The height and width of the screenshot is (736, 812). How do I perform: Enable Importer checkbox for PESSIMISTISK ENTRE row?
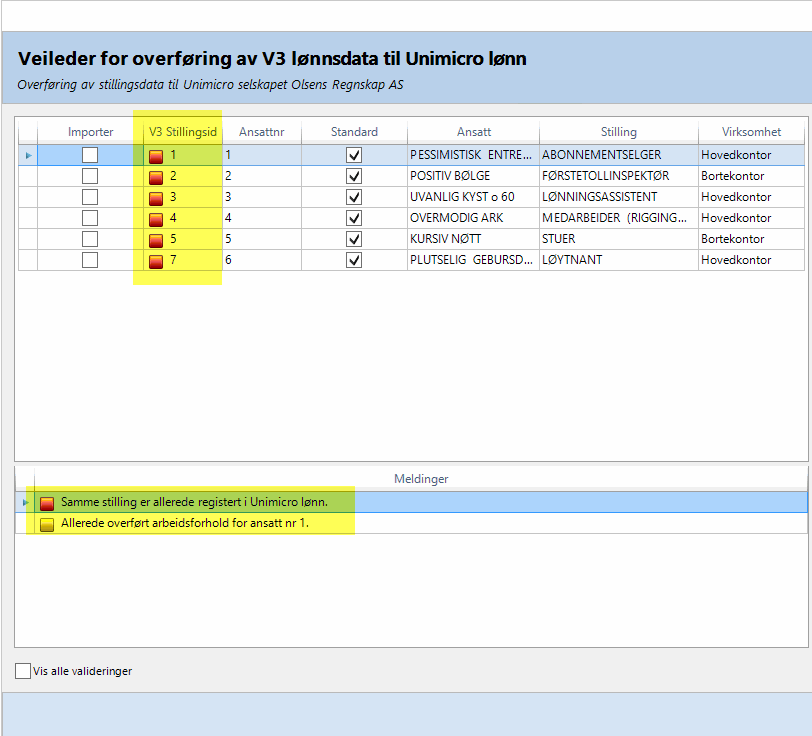pos(90,155)
